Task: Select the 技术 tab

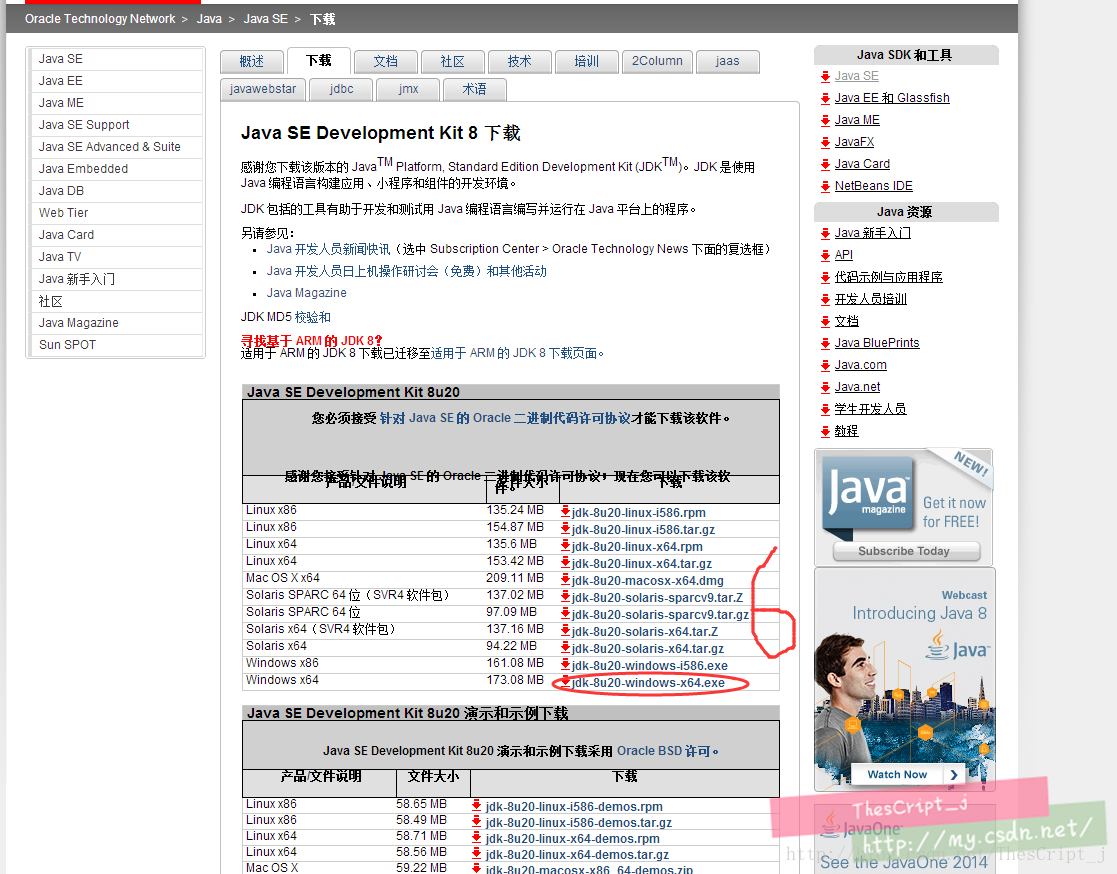Action: click(x=519, y=61)
